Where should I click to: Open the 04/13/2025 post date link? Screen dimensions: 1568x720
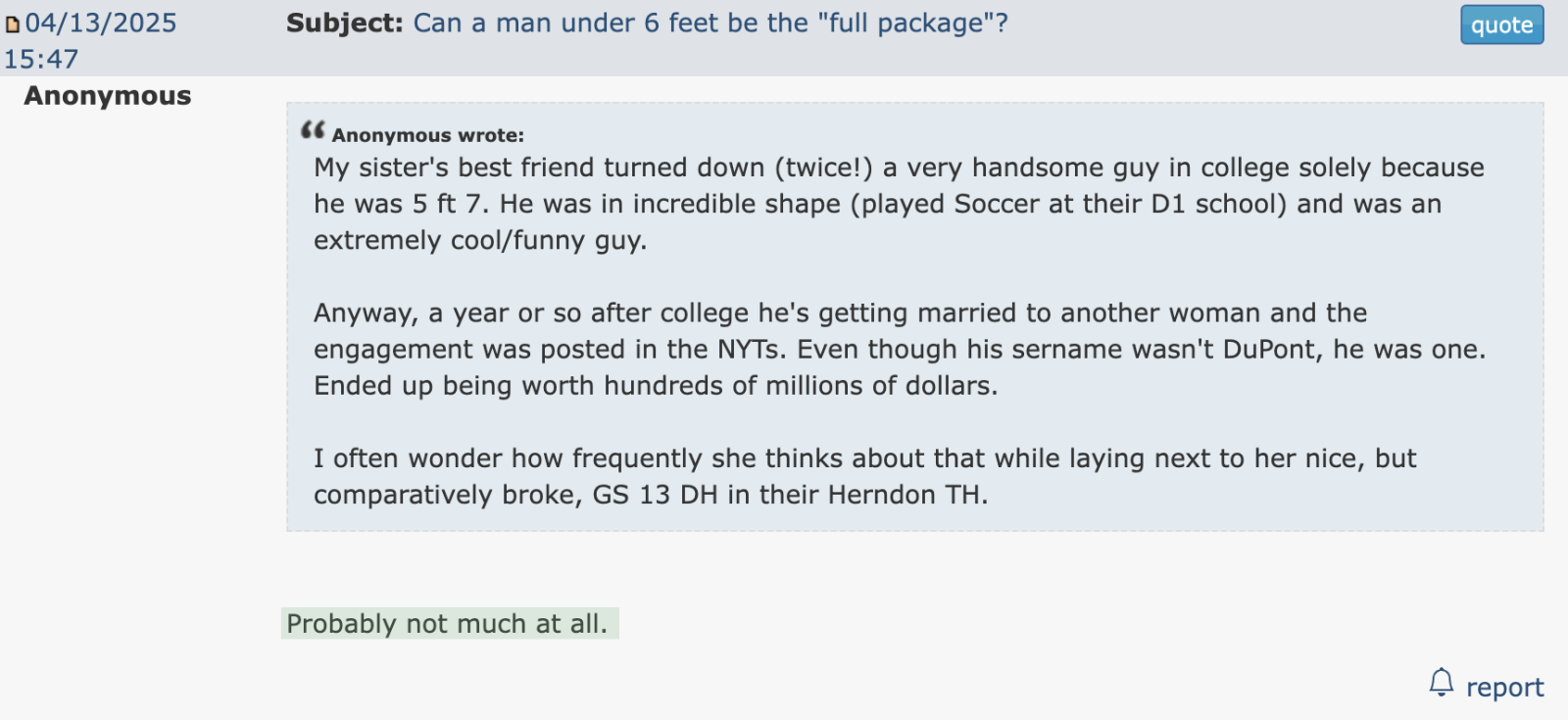point(101,23)
